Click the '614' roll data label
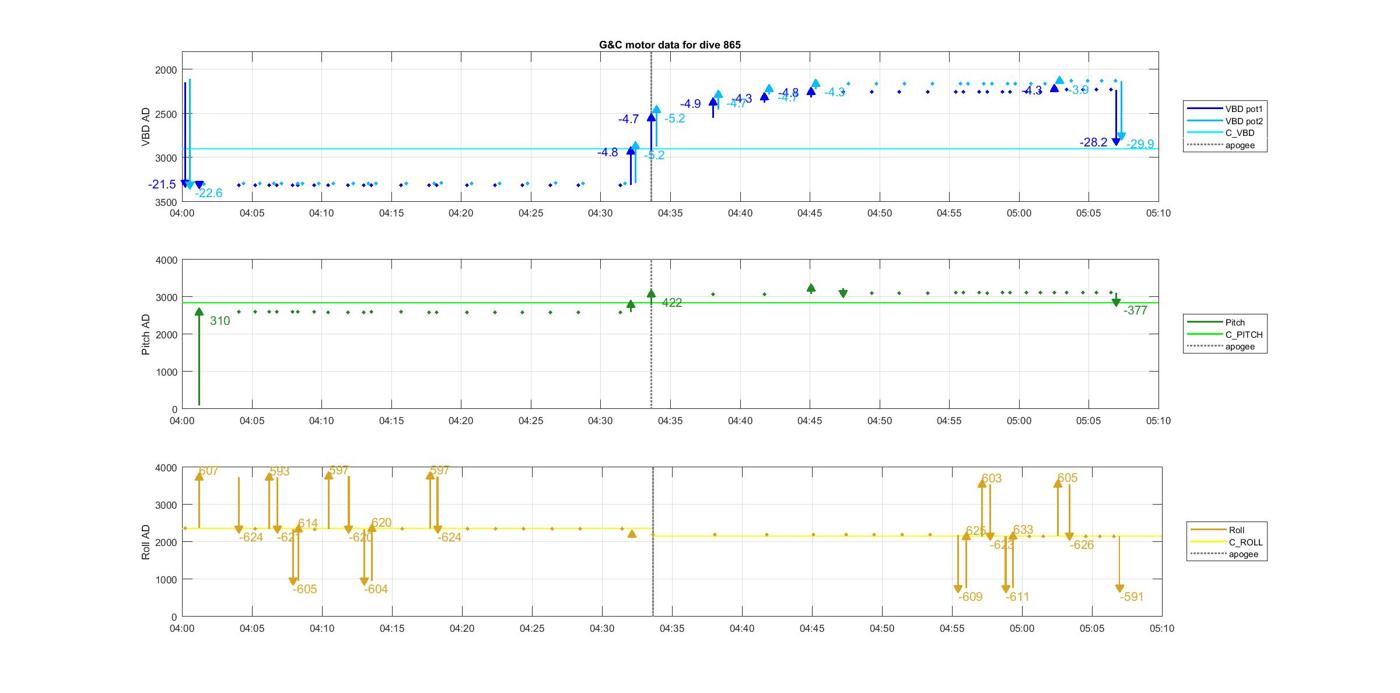Screen dimensions: 1400x693 coord(308,524)
